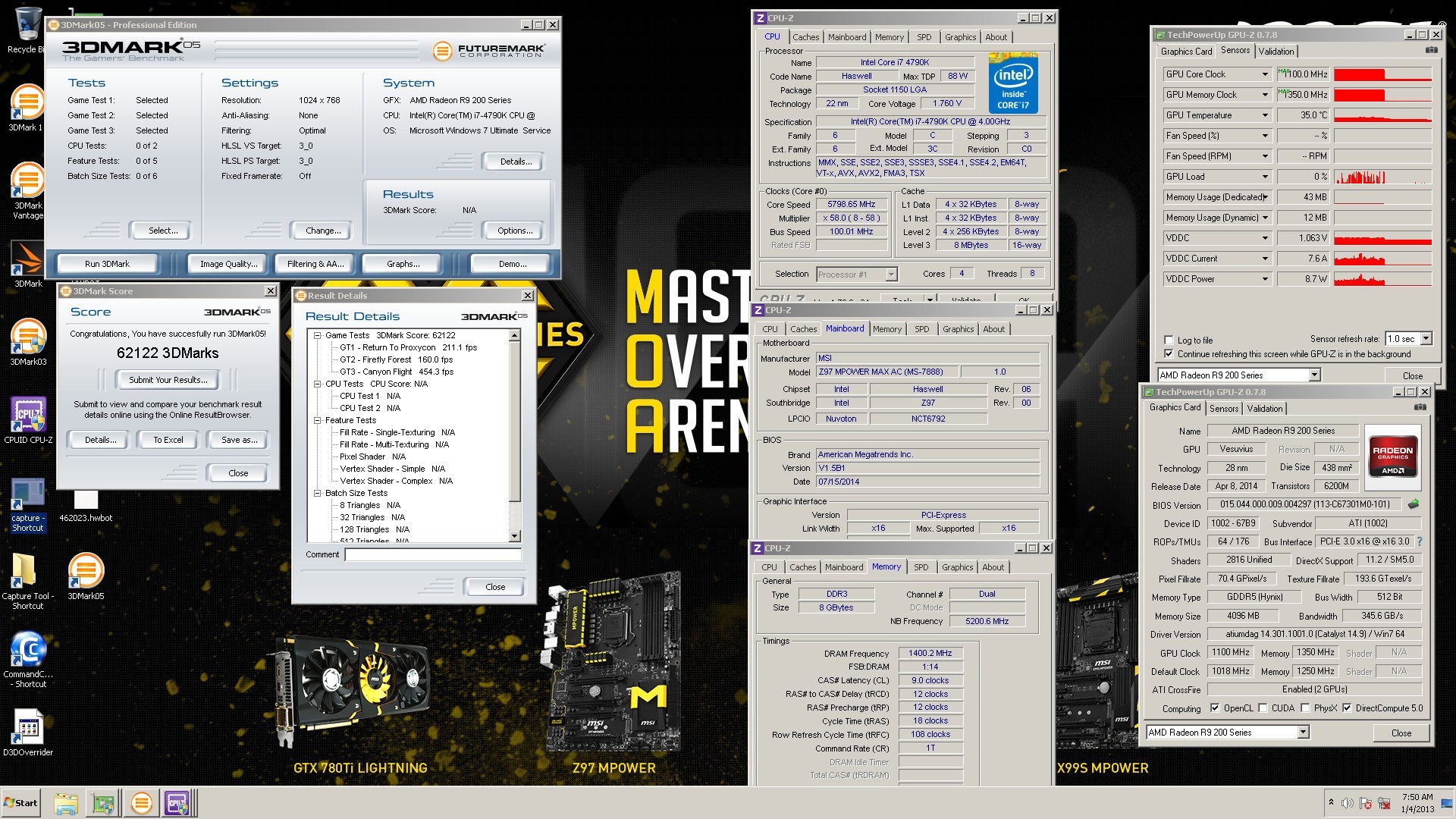The width and height of the screenshot is (1456, 819).
Task: Click the Run 3DMark button
Action: 107,264
